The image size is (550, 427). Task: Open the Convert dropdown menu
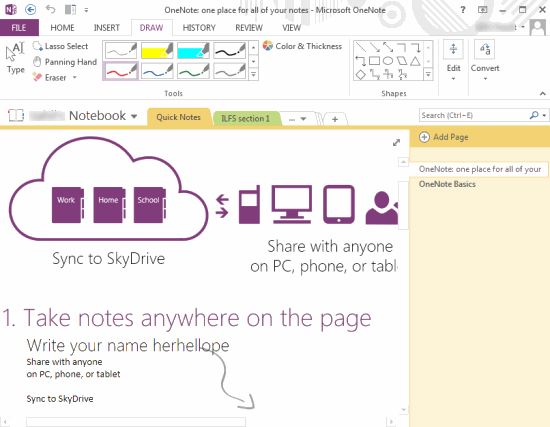point(485,60)
